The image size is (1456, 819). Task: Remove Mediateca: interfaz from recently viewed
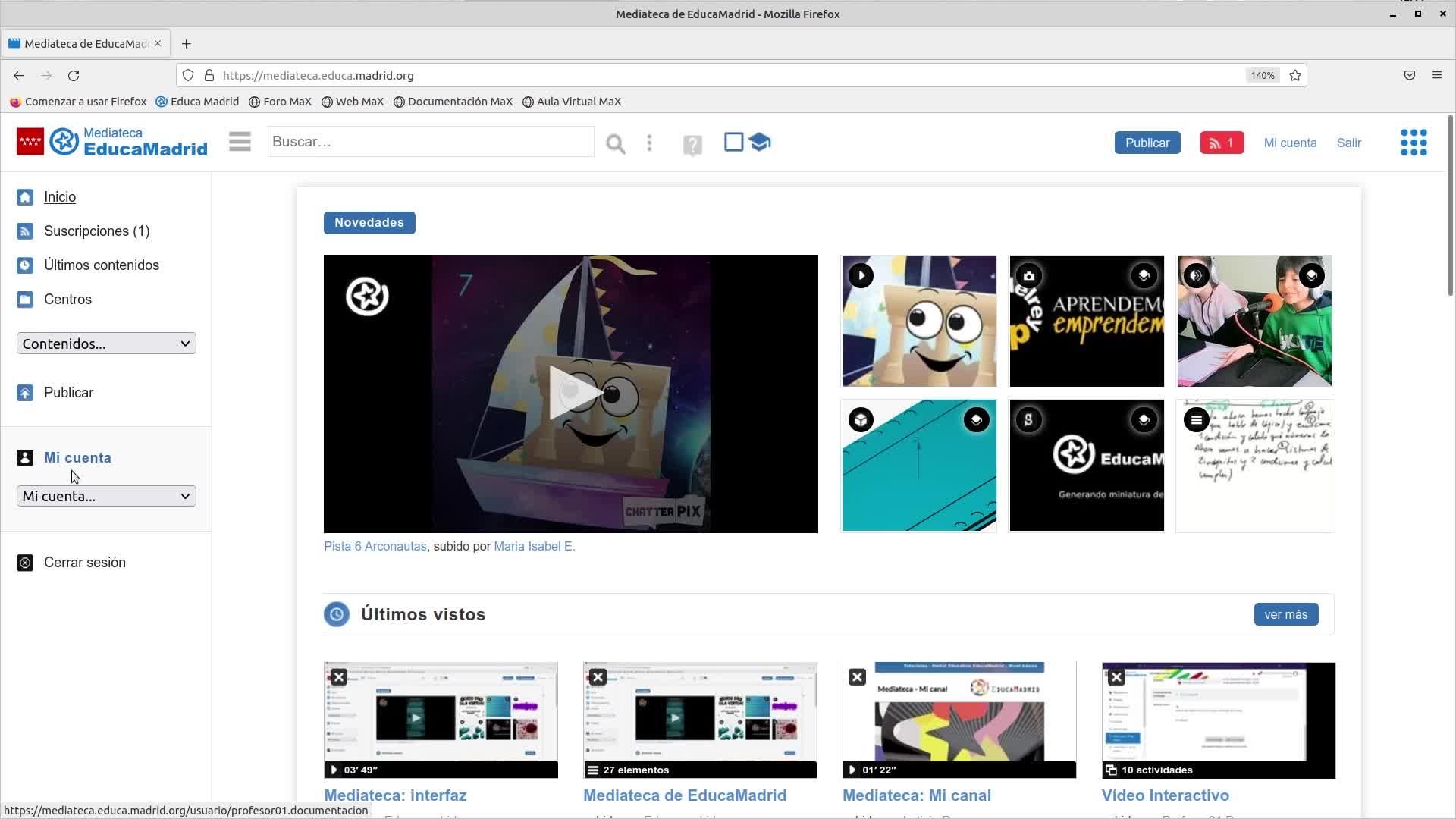pos(339,676)
